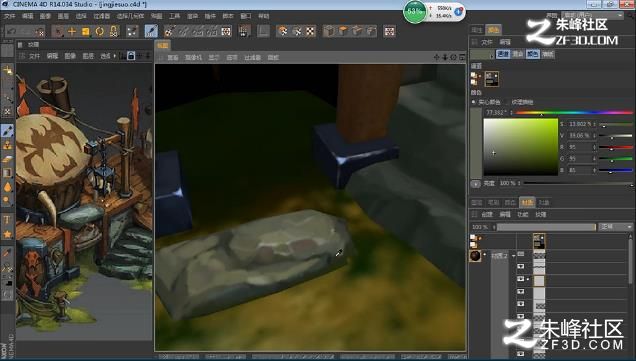The image size is (636, 361).
Task: Open last menu in lower-right materials panel
Action: click(x=541, y=215)
